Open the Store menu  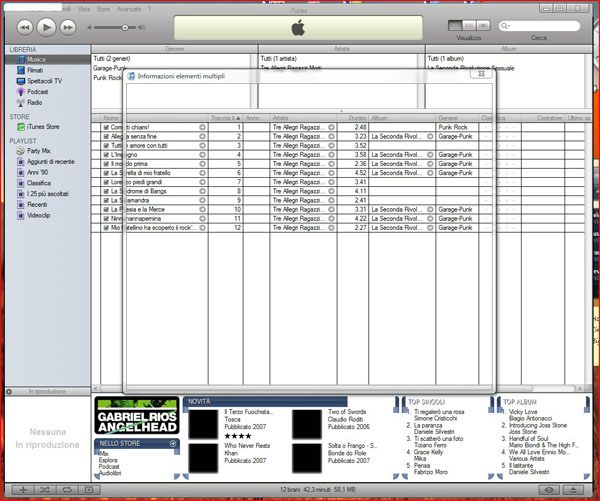click(103, 9)
